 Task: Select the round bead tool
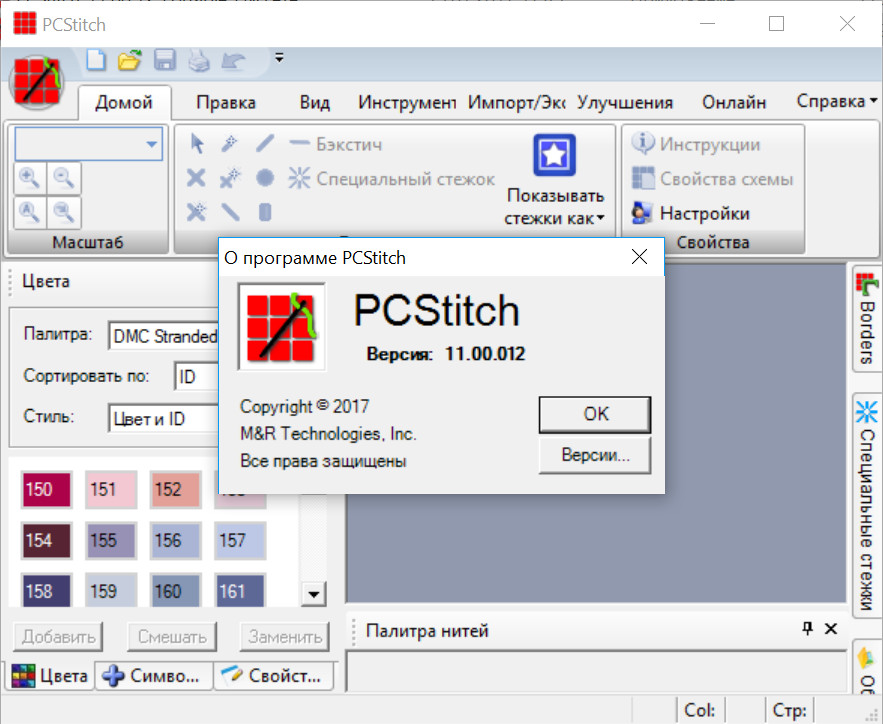coord(265,178)
